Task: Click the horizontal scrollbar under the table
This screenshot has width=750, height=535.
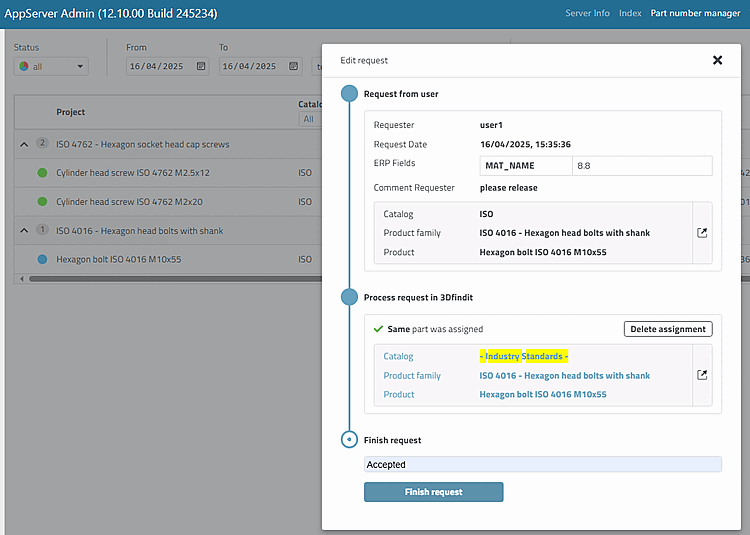Action: point(170,278)
